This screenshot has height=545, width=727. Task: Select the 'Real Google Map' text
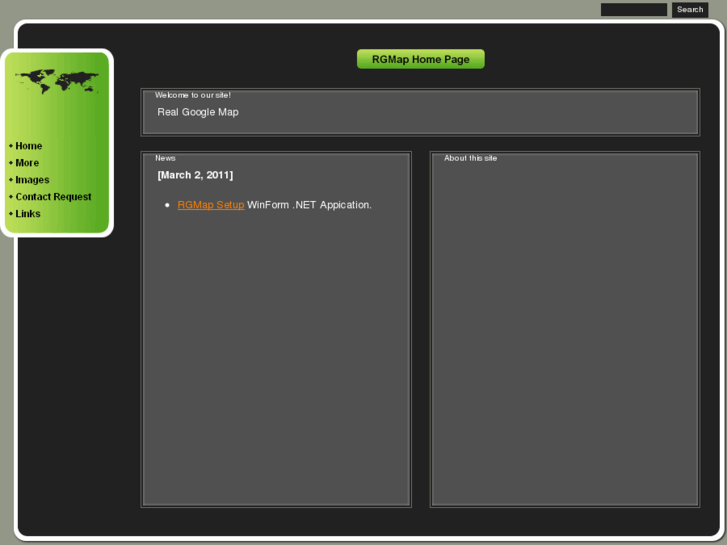pyautogui.click(x=198, y=112)
